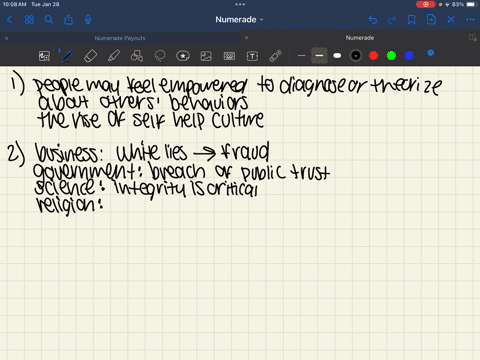Open the Shapes tool
480x360 pixels.
137,56
